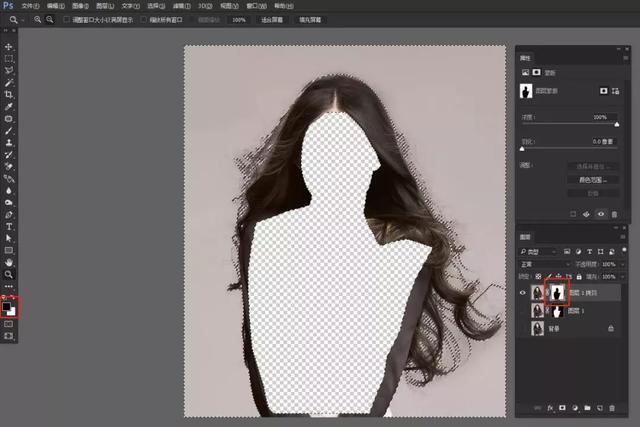Click the zoom out magnifier in options bar
This screenshot has width=640, height=427.
(x=49, y=19)
